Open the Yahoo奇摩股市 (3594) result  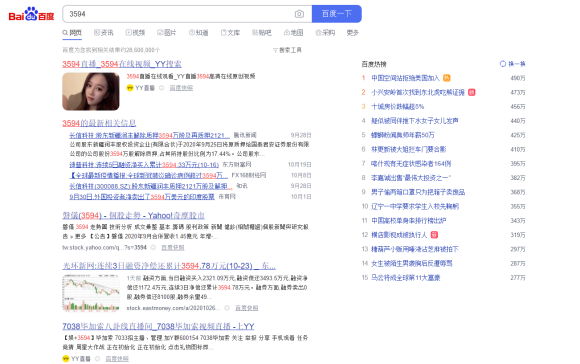(x=134, y=215)
